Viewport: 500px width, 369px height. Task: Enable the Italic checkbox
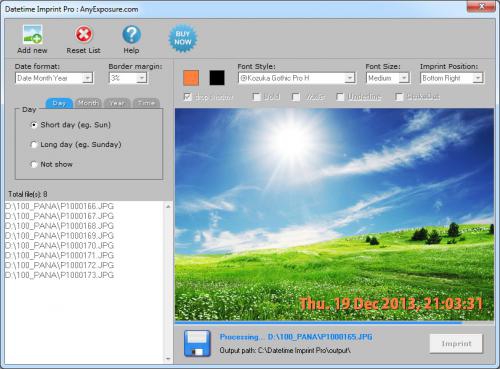pos(296,97)
